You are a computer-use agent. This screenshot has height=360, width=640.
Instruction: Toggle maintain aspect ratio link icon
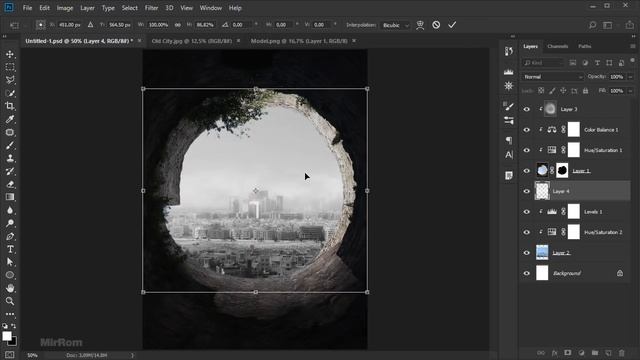coord(178,25)
